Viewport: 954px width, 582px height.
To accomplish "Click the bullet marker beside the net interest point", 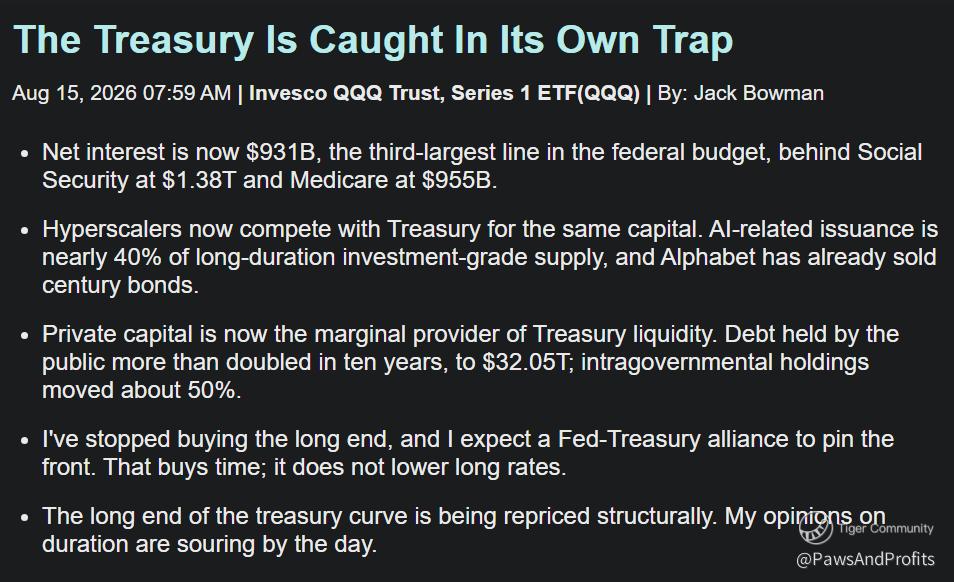I will coord(24,153).
